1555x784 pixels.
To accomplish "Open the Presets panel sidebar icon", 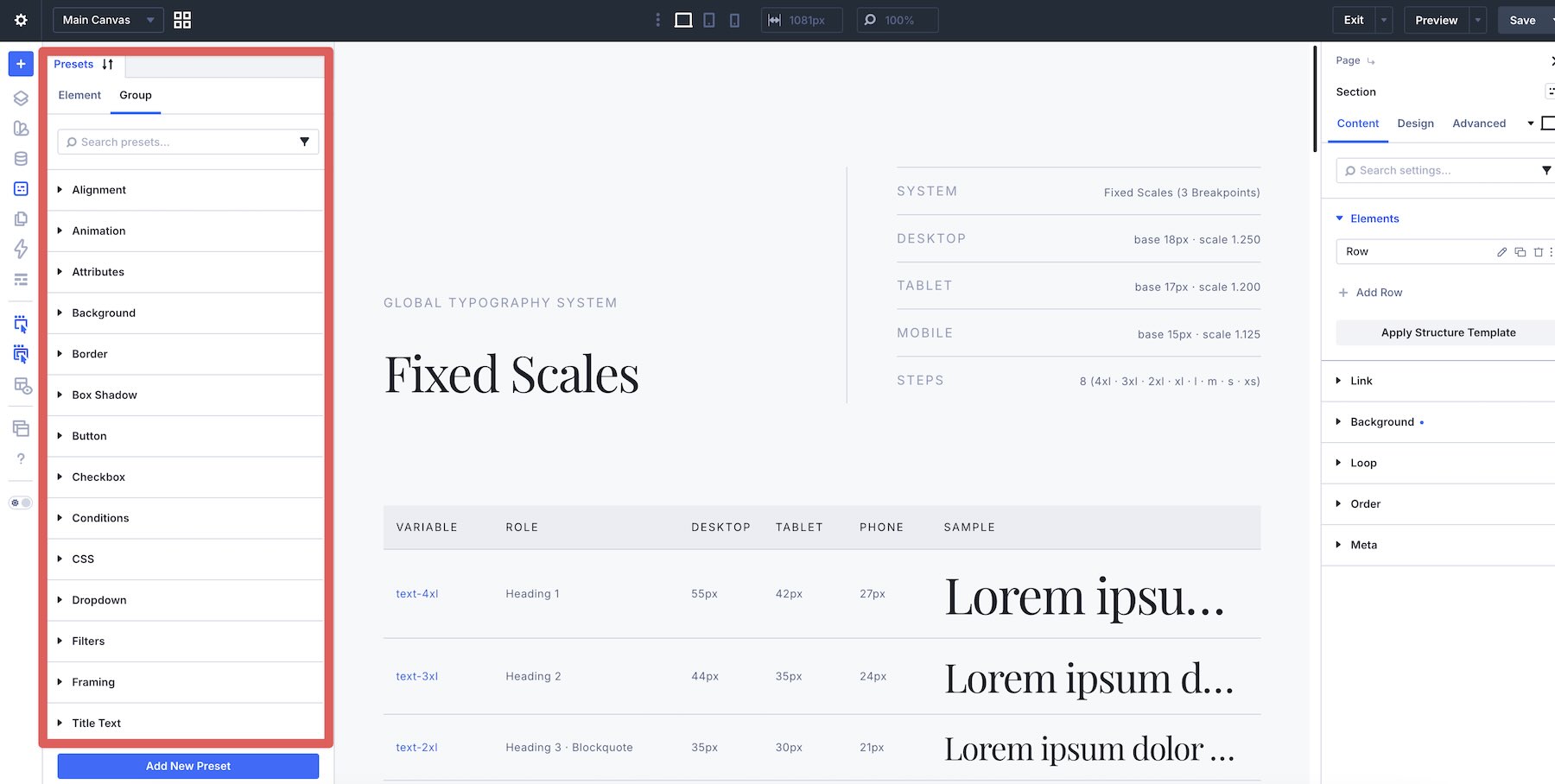I will pos(21,189).
